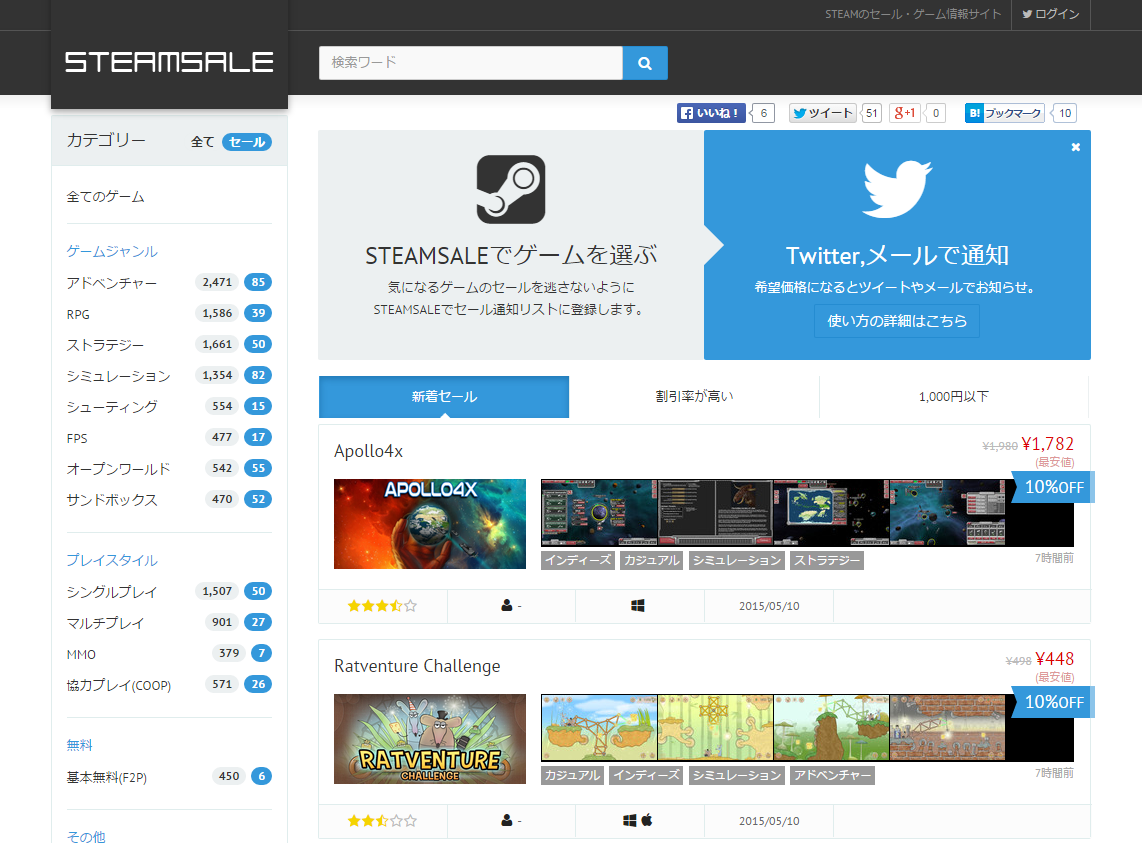
Task: Toggle the セール category filter pill
Action: click(x=247, y=142)
